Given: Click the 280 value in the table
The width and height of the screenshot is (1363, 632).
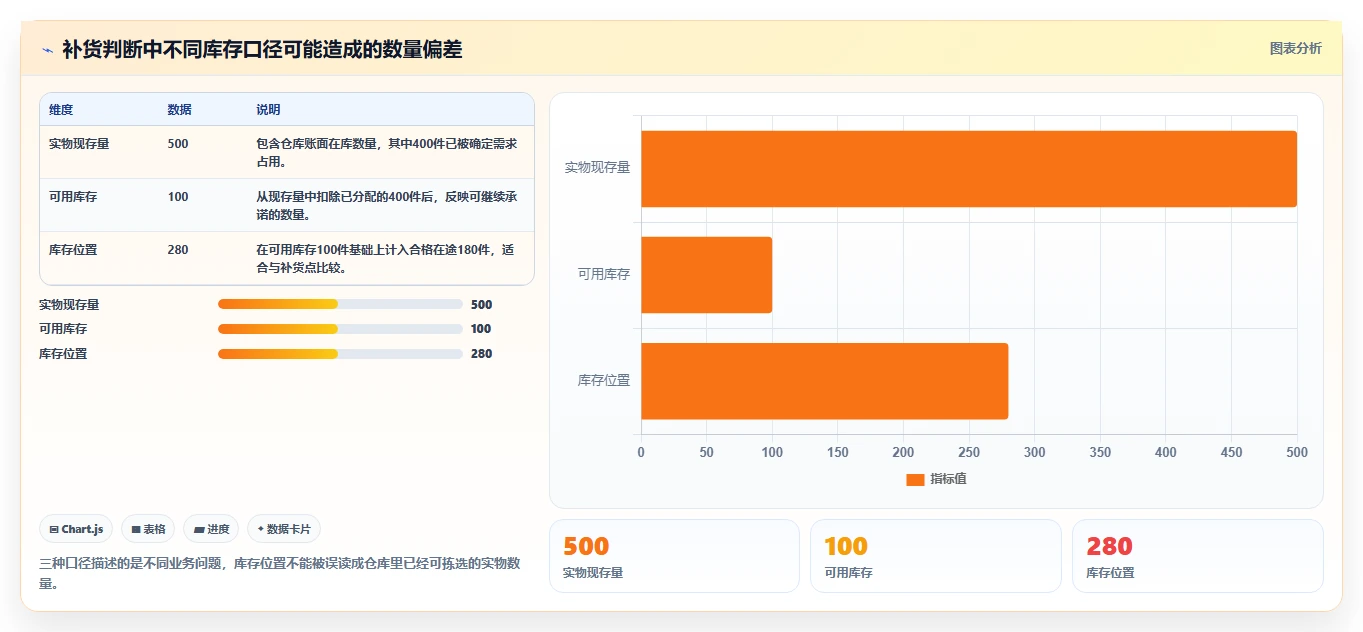Looking at the screenshot, I should pos(178,249).
